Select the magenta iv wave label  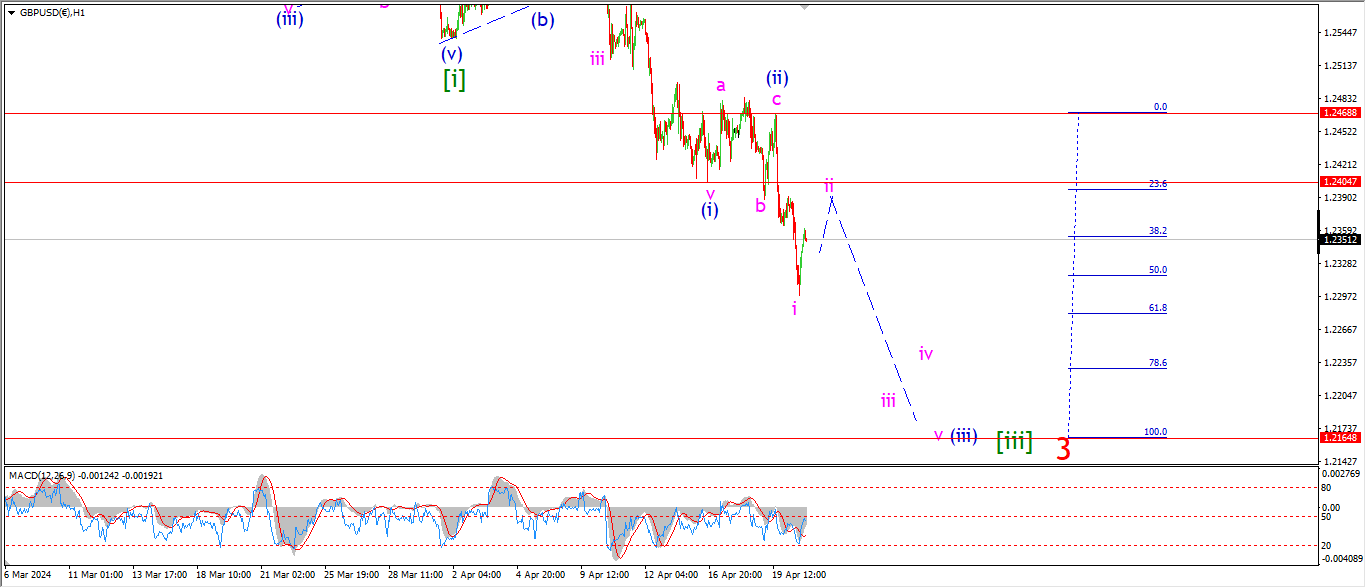pos(926,353)
